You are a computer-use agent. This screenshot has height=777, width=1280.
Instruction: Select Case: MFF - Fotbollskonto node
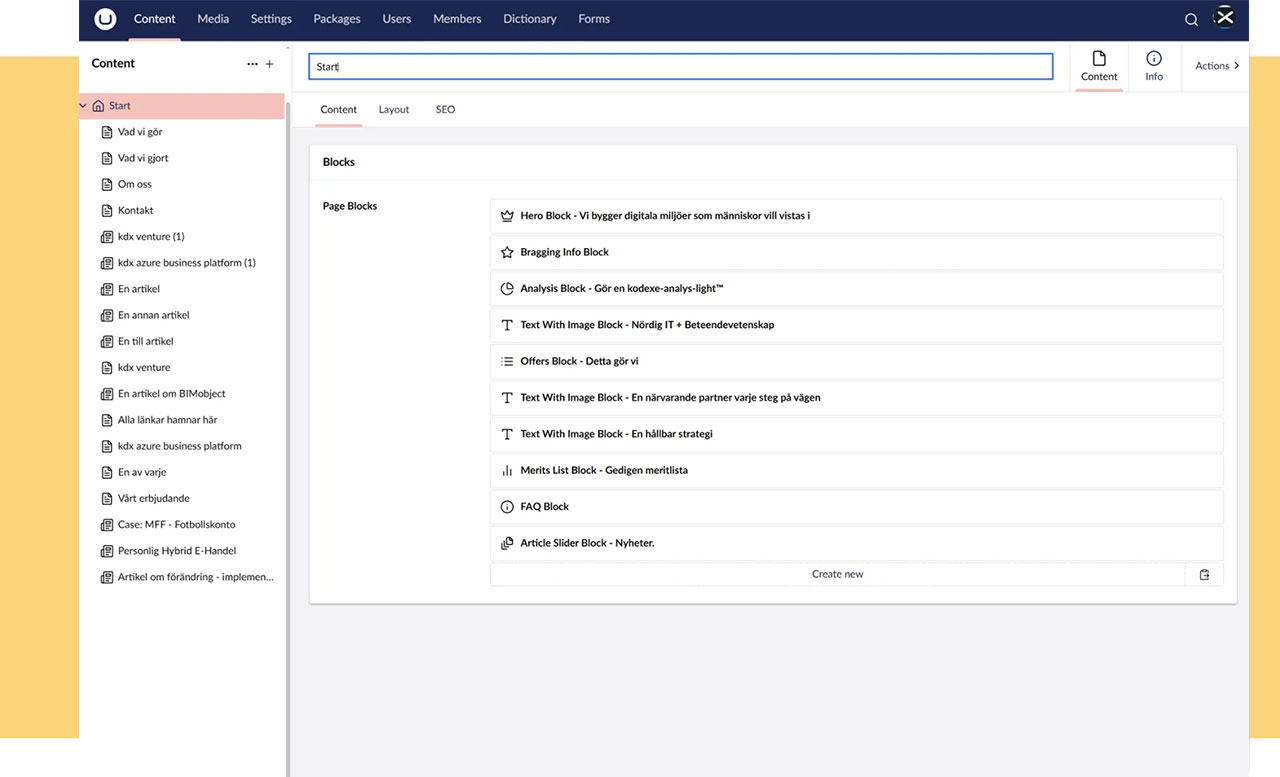[177, 525]
